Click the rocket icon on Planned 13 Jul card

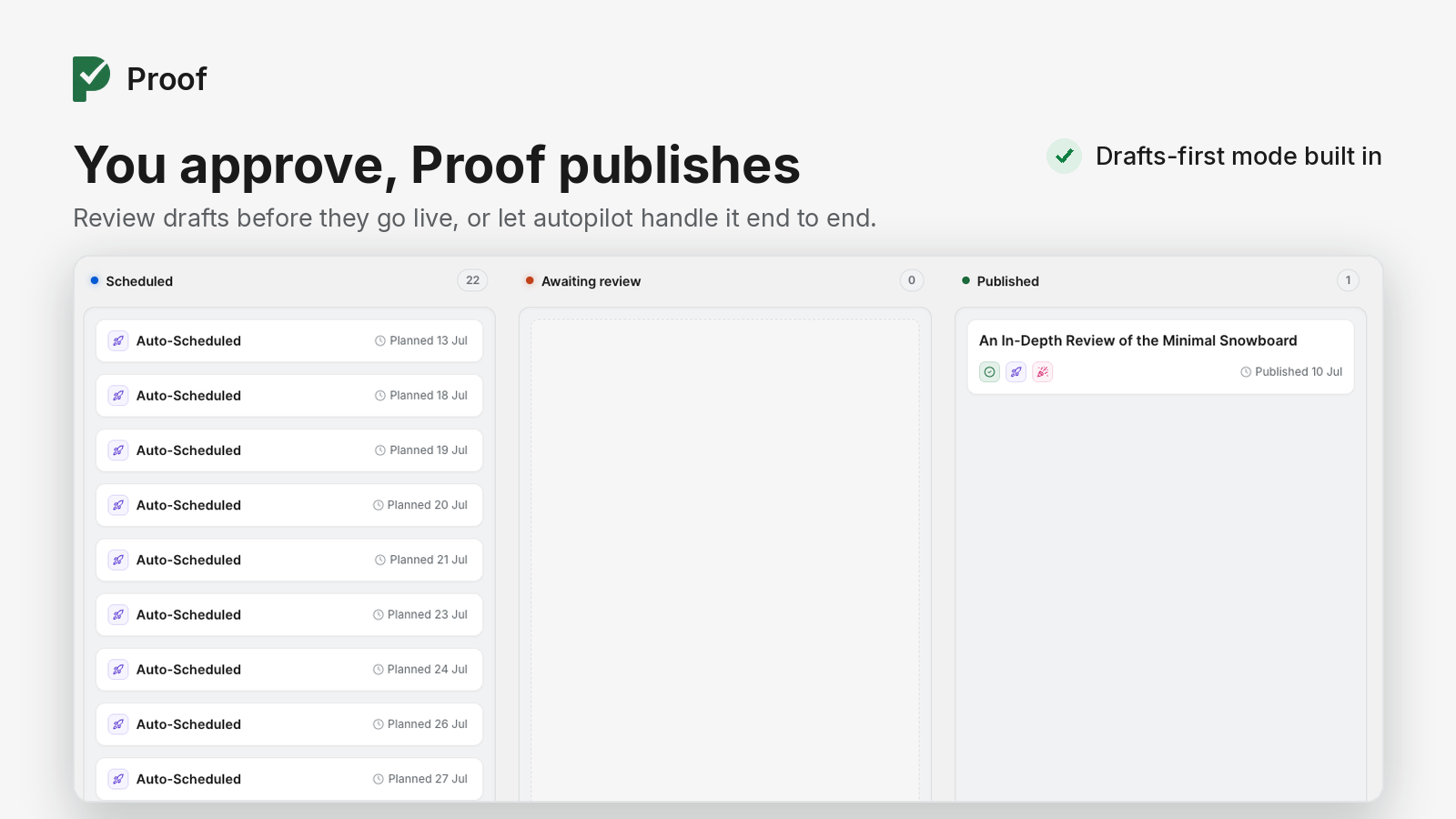pos(118,341)
